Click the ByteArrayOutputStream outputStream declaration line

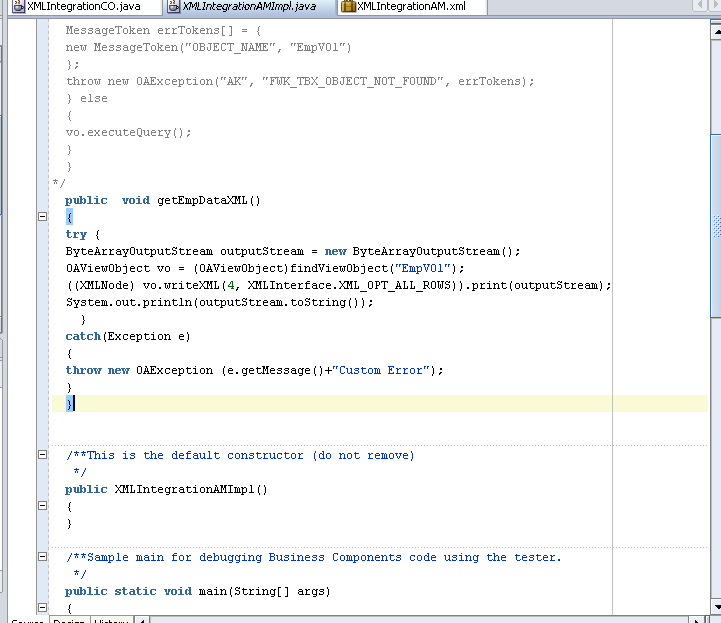(x=293, y=251)
